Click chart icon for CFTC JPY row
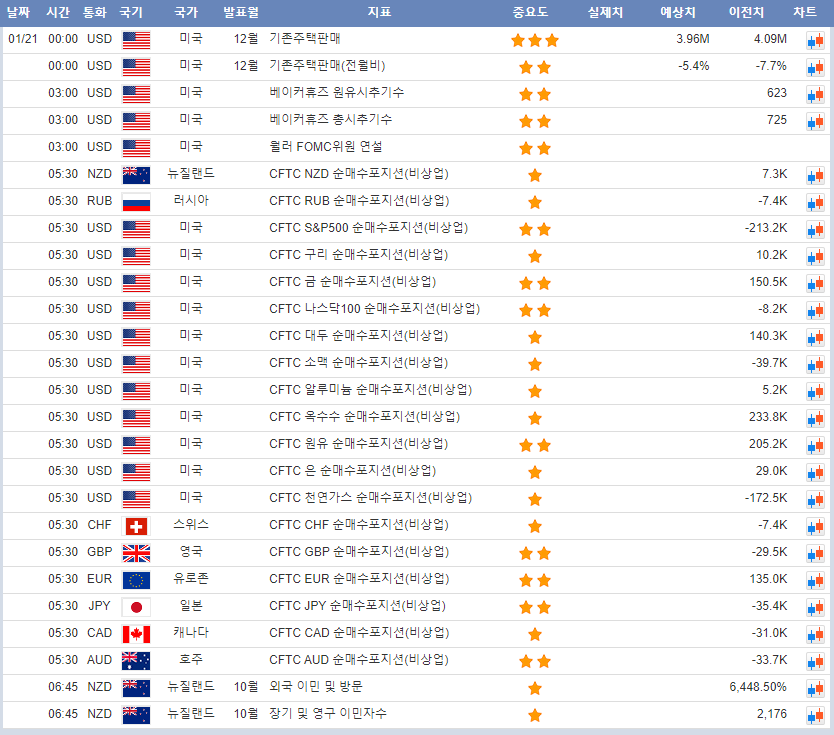 tap(815, 607)
